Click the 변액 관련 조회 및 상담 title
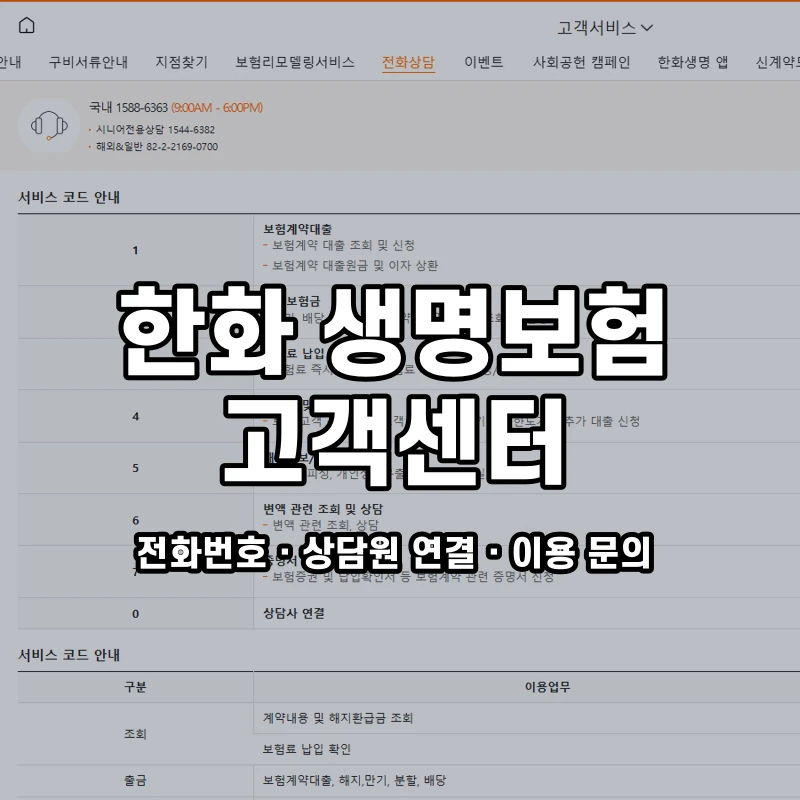Screen dimensions: 800x800 (323, 509)
